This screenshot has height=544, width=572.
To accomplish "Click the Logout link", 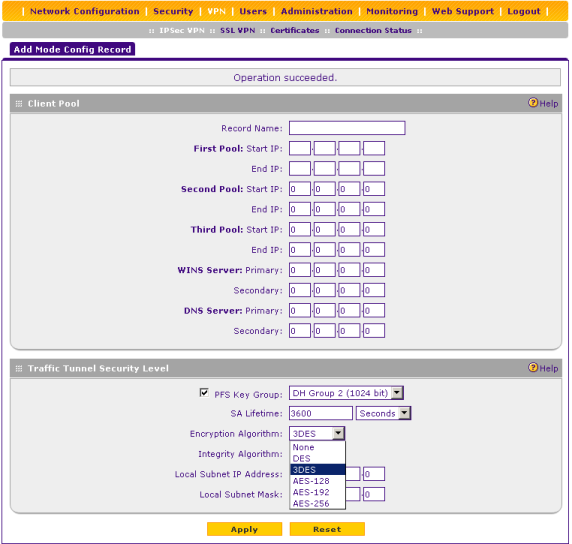I will click(x=523, y=11).
